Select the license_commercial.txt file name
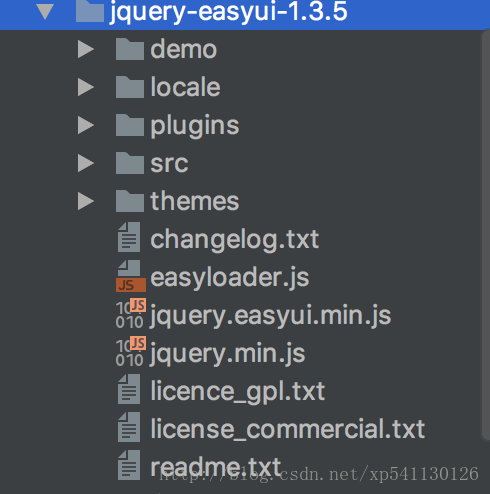This screenshot has height=494, width=490. pyautogui.click(x=287, y=429)
